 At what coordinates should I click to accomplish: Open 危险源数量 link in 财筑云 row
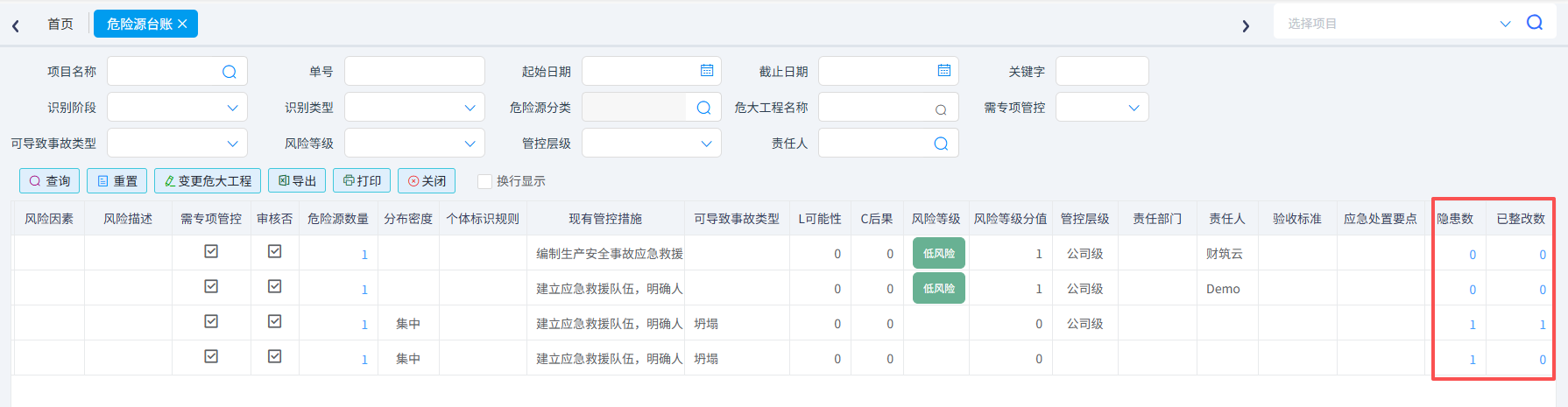(x=364, y=255)
